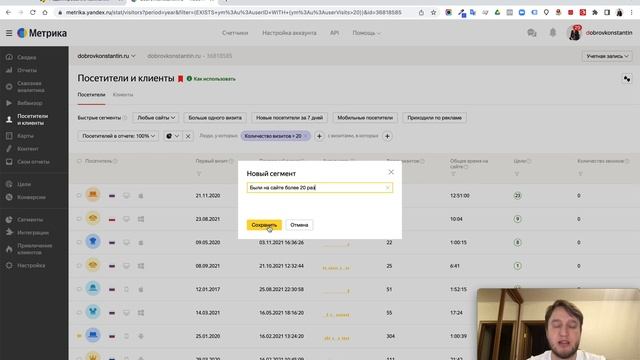Open Интеграции in the sidebar
The image size is (640, 360).
click(33, 233)
